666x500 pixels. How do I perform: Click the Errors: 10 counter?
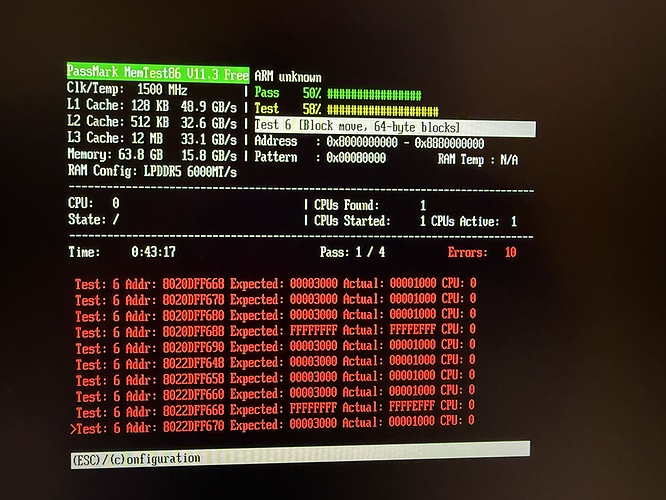point(482,252)
